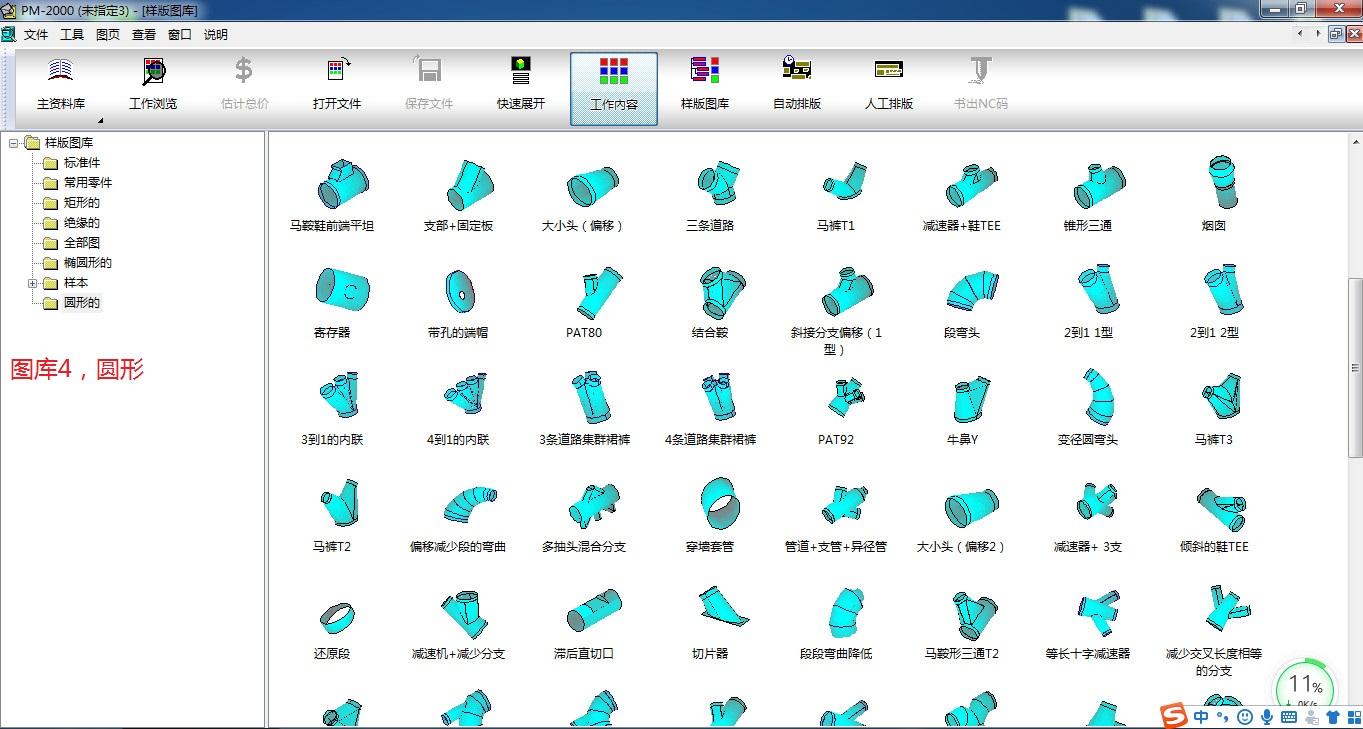Click the Sogou input method S icon
The width and height of the screenshot is (1363, 729).
pyautogui.click(x=1173, y=716)
